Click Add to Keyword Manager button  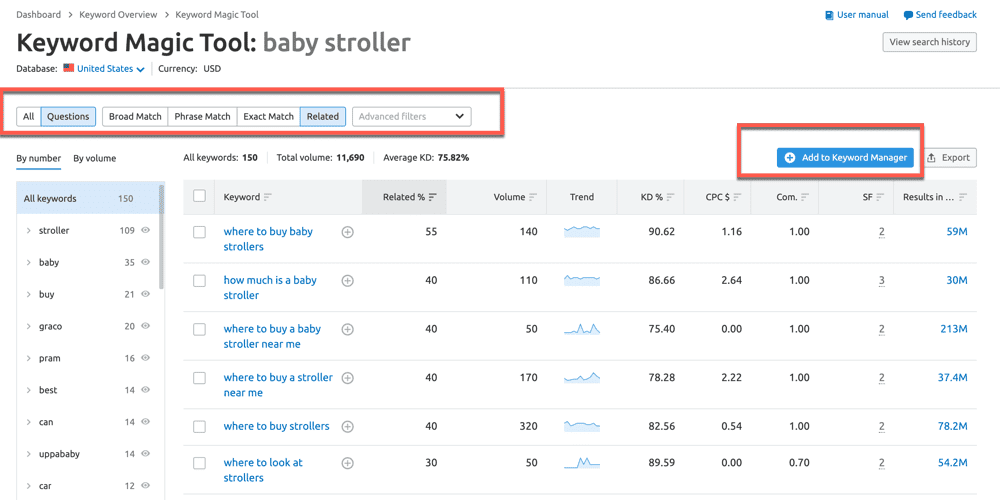click(845, 158)
